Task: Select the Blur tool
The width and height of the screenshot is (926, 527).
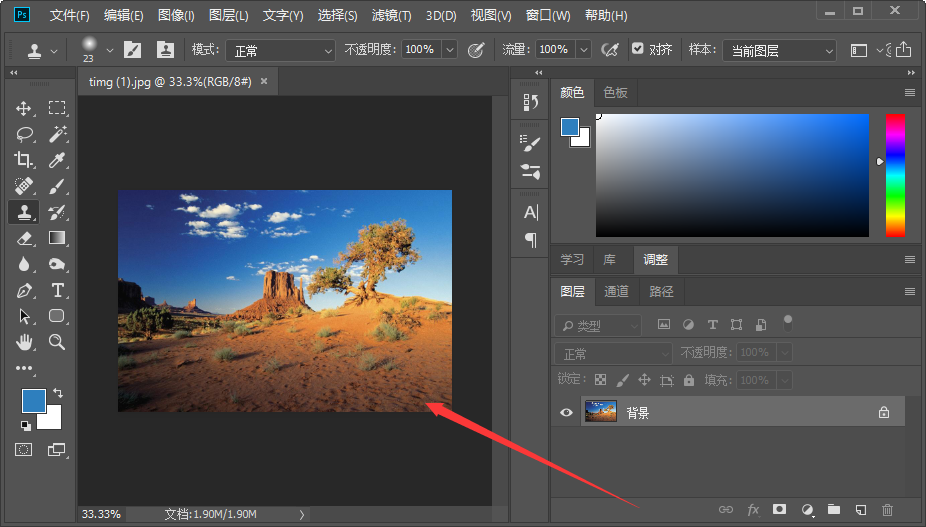Action: (x=24, y=264)
